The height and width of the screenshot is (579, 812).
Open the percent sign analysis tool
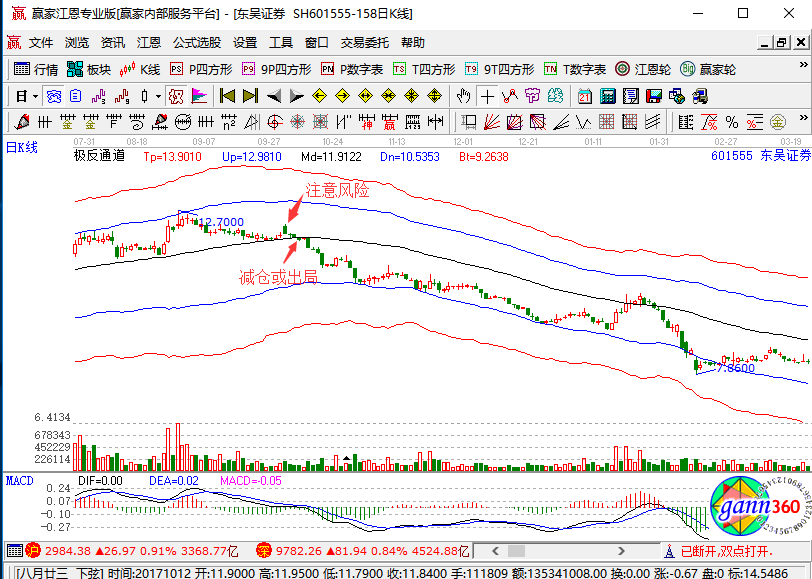pyautogui.click(x=731, y=122)
